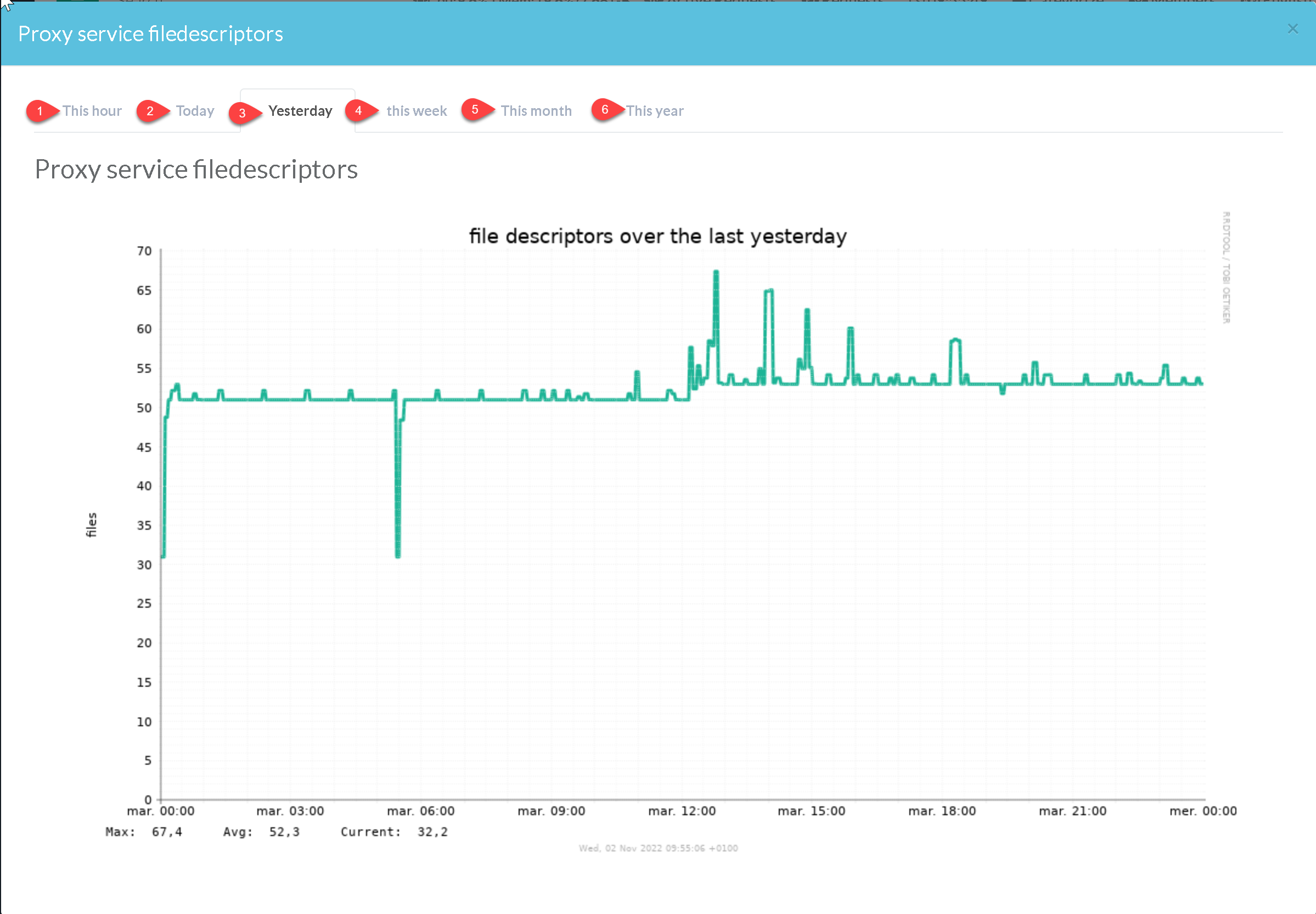Click red marker number 6
This screenshot has width=1316, height=914.
tap(604, 109)
